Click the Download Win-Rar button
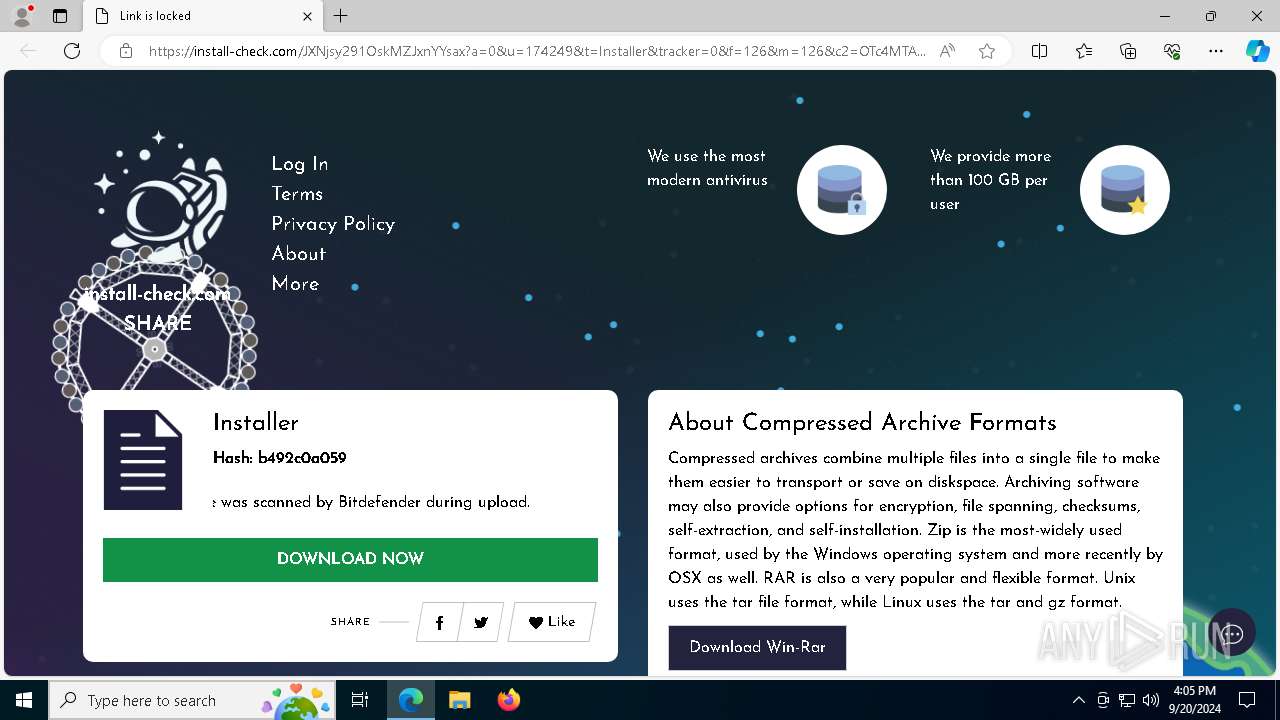Image resolution: width=1280 pixels, height=720 pixels. point(757,647)
